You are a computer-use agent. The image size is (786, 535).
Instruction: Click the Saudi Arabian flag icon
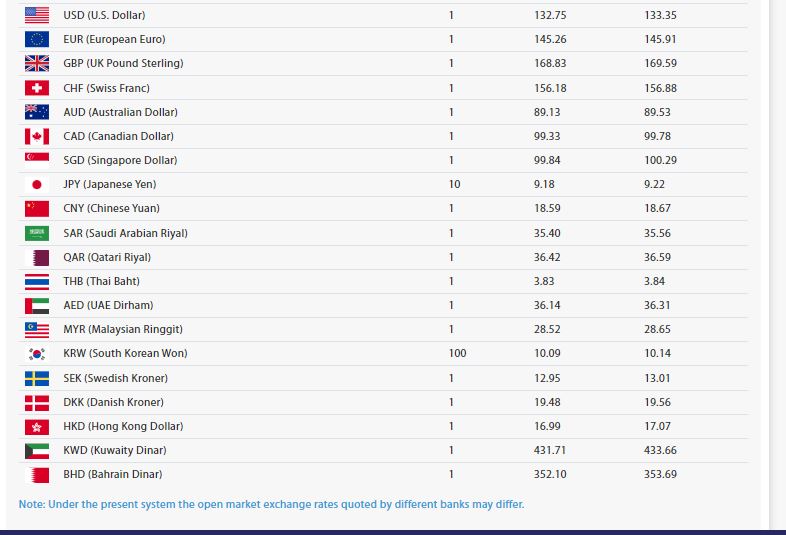click(x=37, y=233)
